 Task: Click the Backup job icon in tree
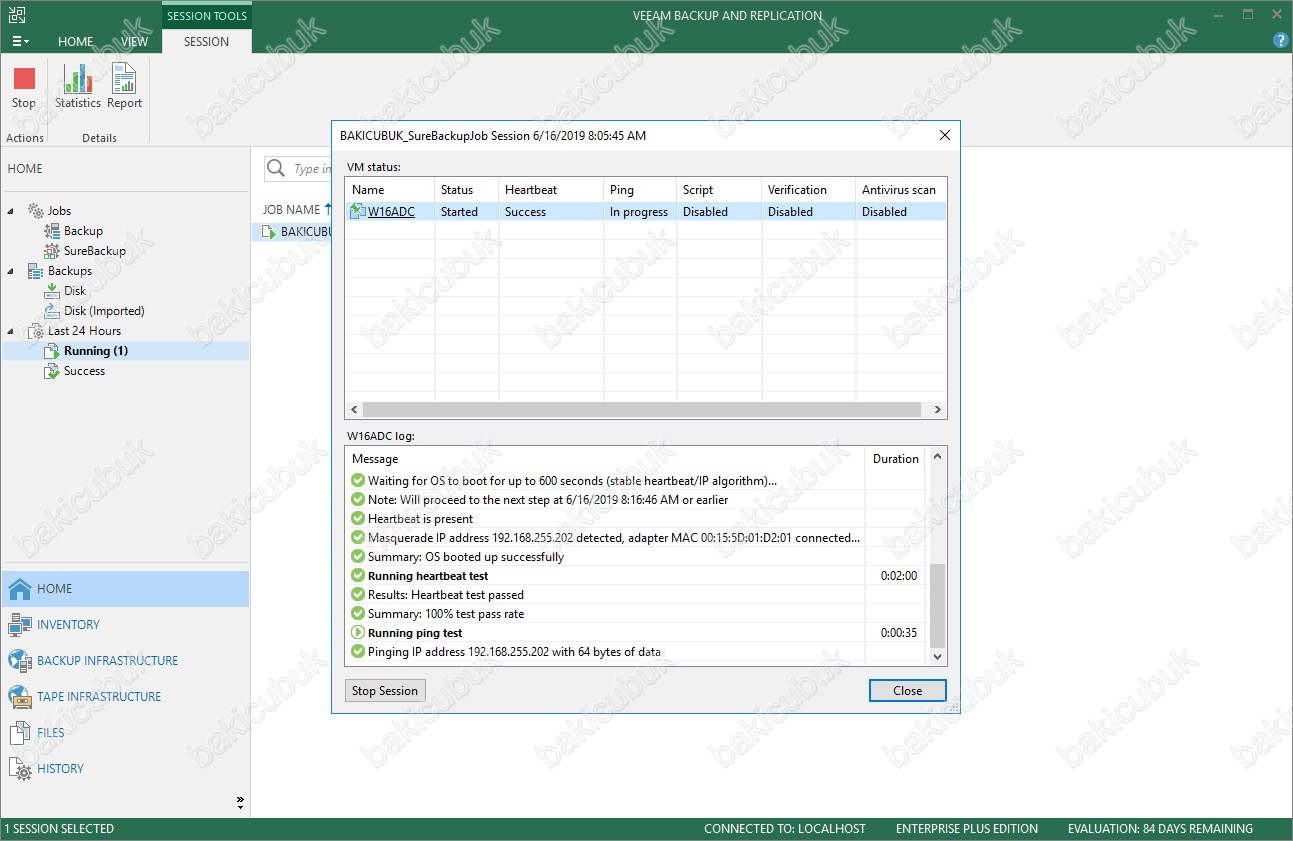coord(52,231)
